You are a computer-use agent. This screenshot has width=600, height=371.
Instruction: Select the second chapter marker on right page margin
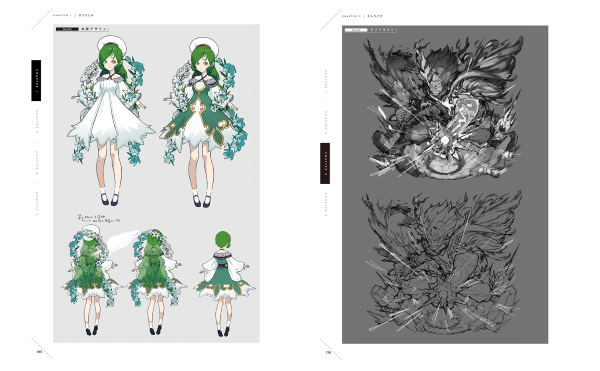(326, 122)
